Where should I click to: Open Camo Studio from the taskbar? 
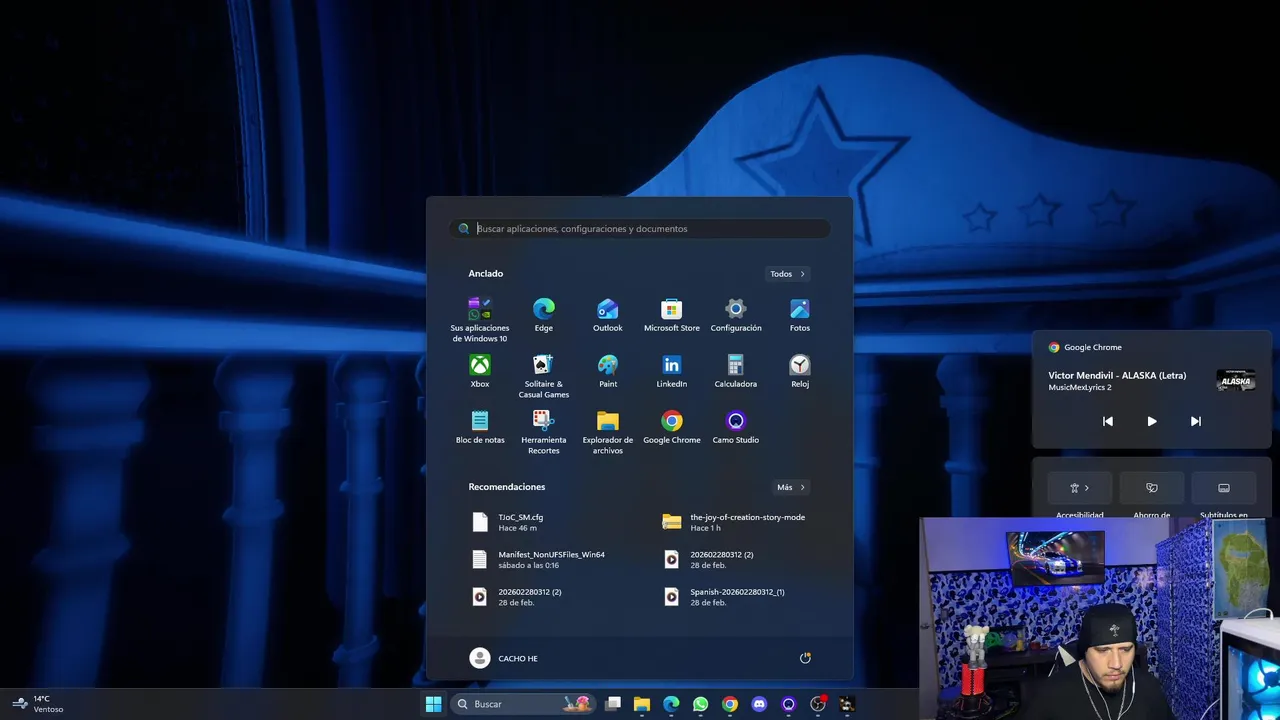788,704
